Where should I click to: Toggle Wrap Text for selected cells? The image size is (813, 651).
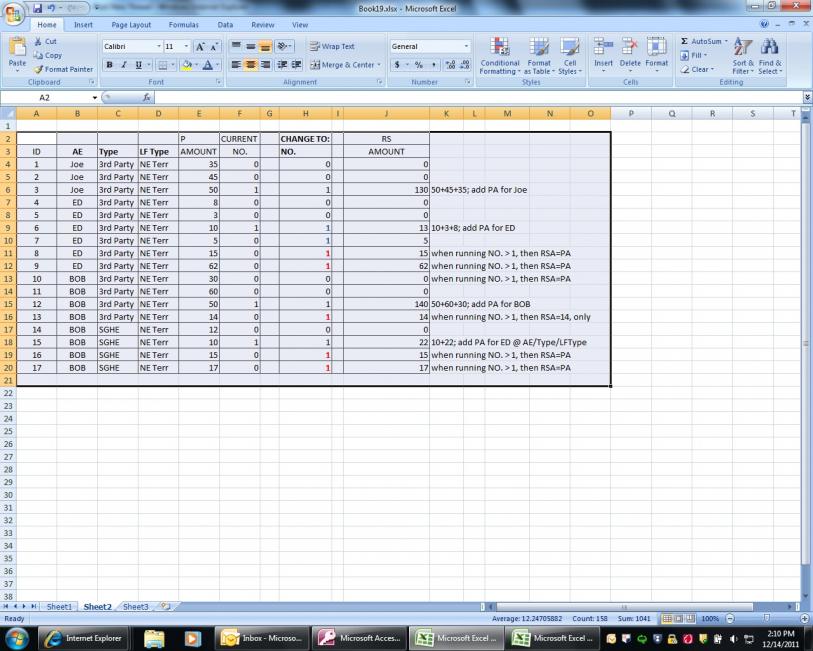coord(332,46)
